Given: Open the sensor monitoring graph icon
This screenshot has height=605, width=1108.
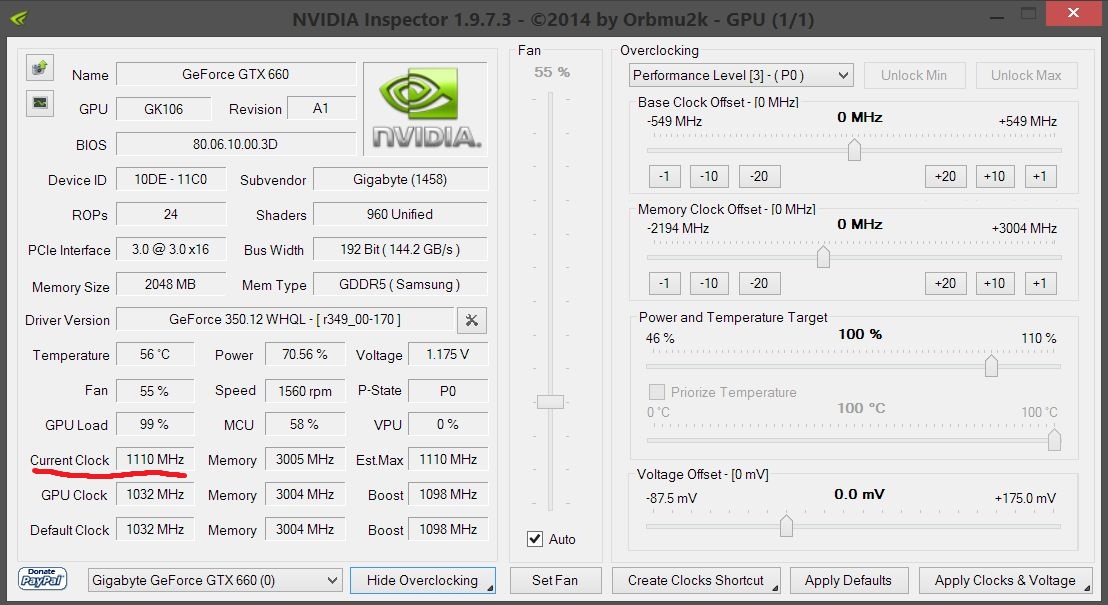Looking at the screenshot, I should tap(40, 103).
